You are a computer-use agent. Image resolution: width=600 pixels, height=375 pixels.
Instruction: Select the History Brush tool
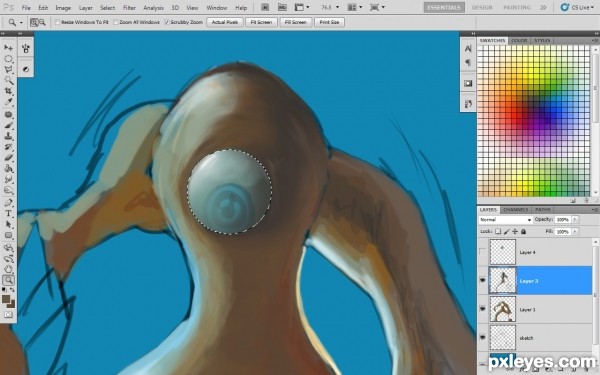click(x=8, y=147)
